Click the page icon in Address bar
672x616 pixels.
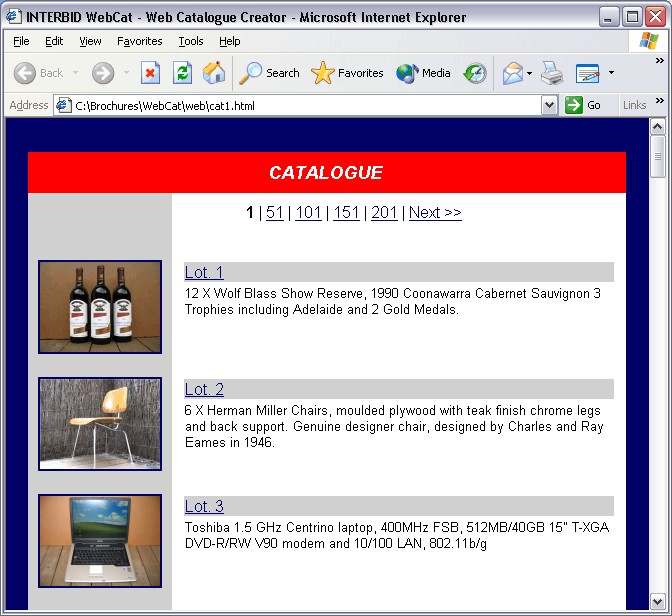coord(63,105)
